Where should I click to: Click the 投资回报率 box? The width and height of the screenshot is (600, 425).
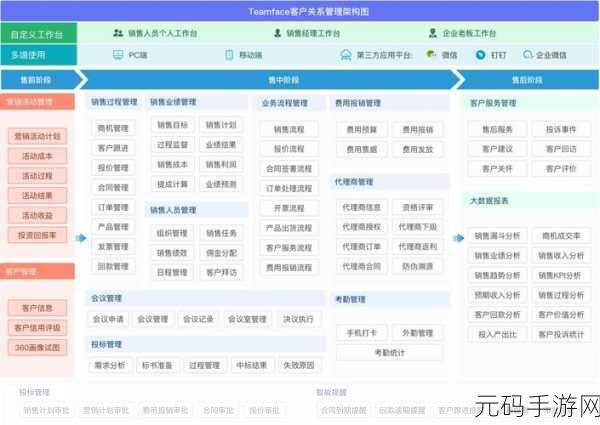(38, 235)
